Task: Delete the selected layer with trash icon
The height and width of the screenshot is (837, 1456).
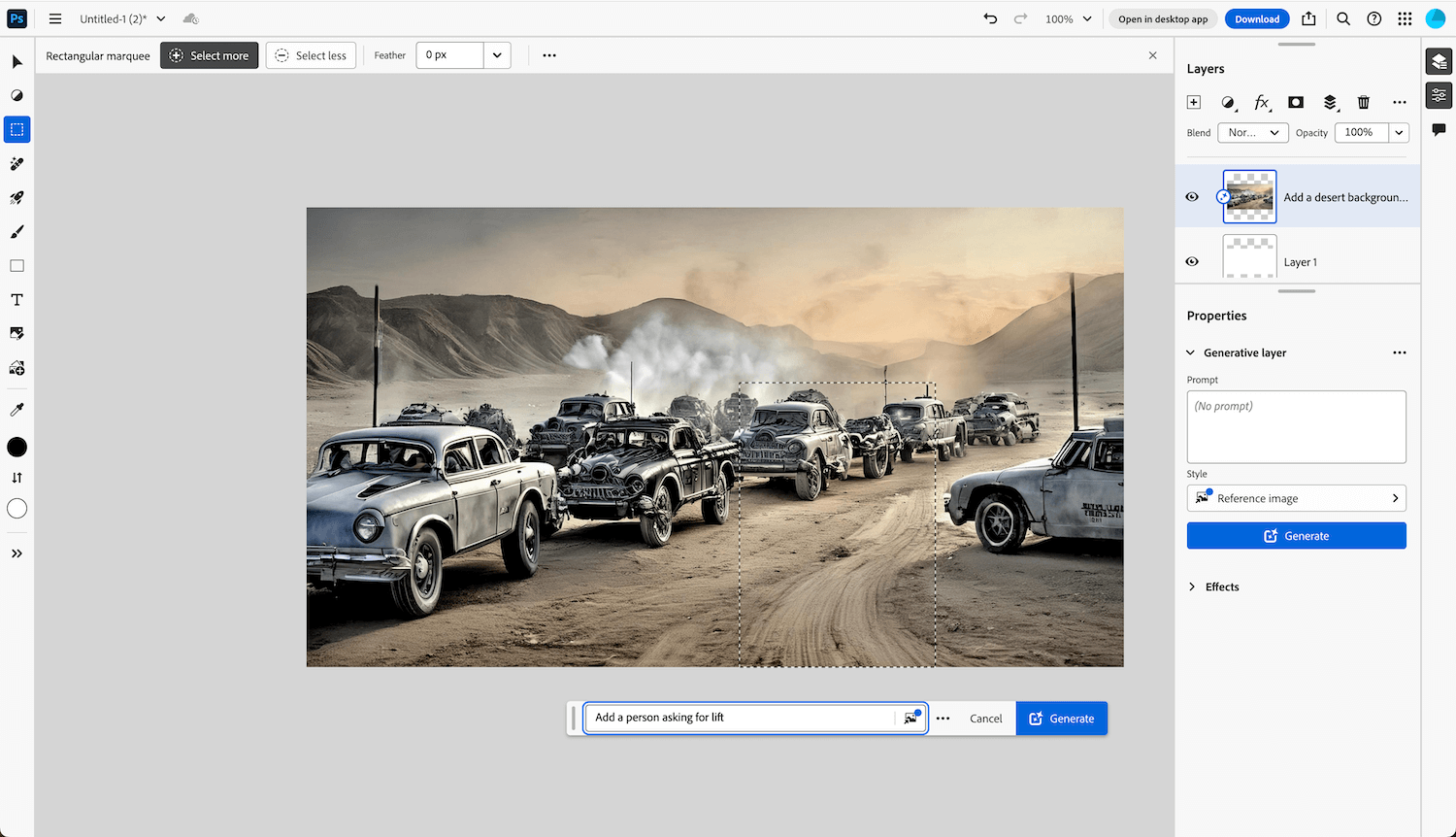Action: tap(1364, 102)
